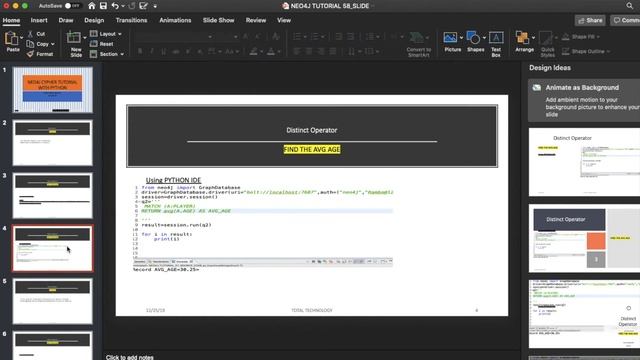Click highlighted FIND THE AVG AGE text

[x=312, y=149]
